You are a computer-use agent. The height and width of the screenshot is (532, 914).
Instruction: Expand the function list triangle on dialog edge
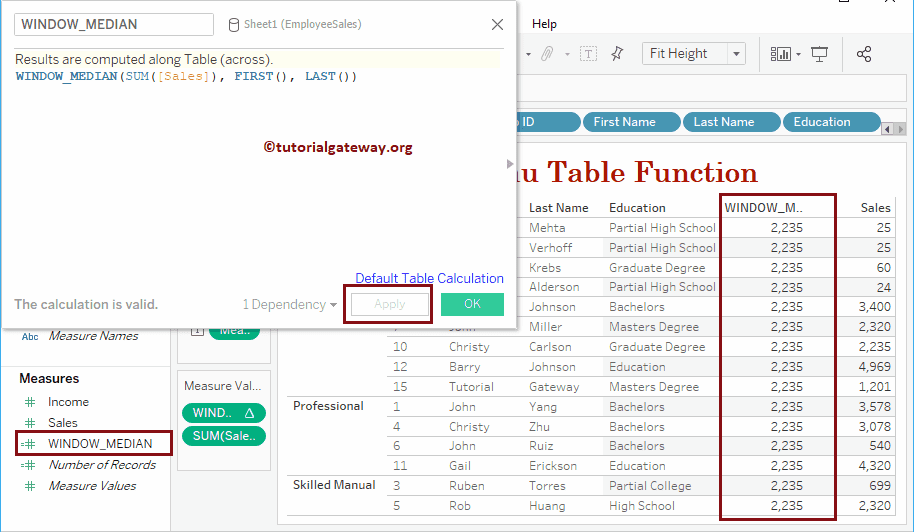coord(510,164)
